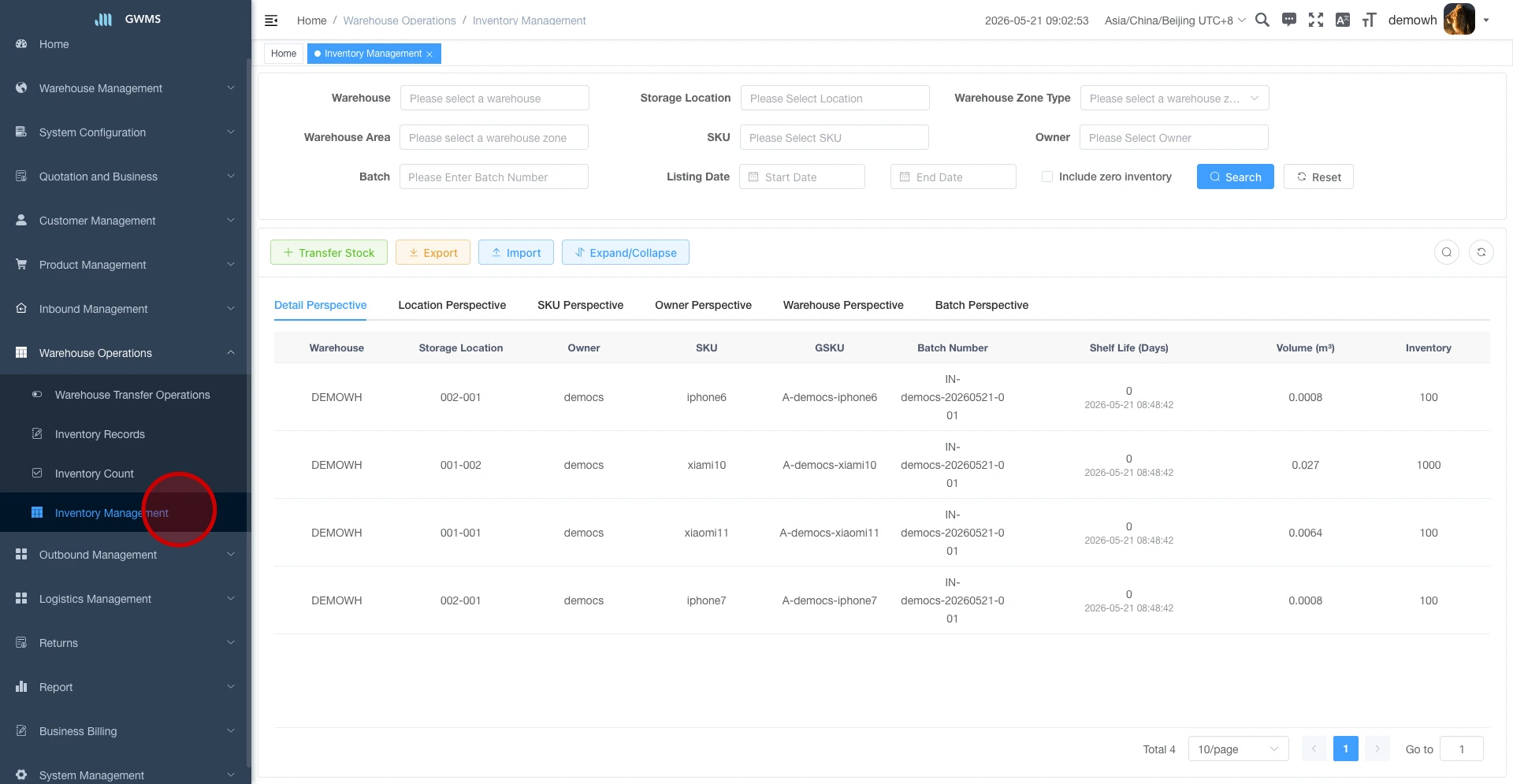The height and width of the screenshot is (784, 1513).
Task: Expand Customer Management menu chevron
Action: click(x=231, y=221)
